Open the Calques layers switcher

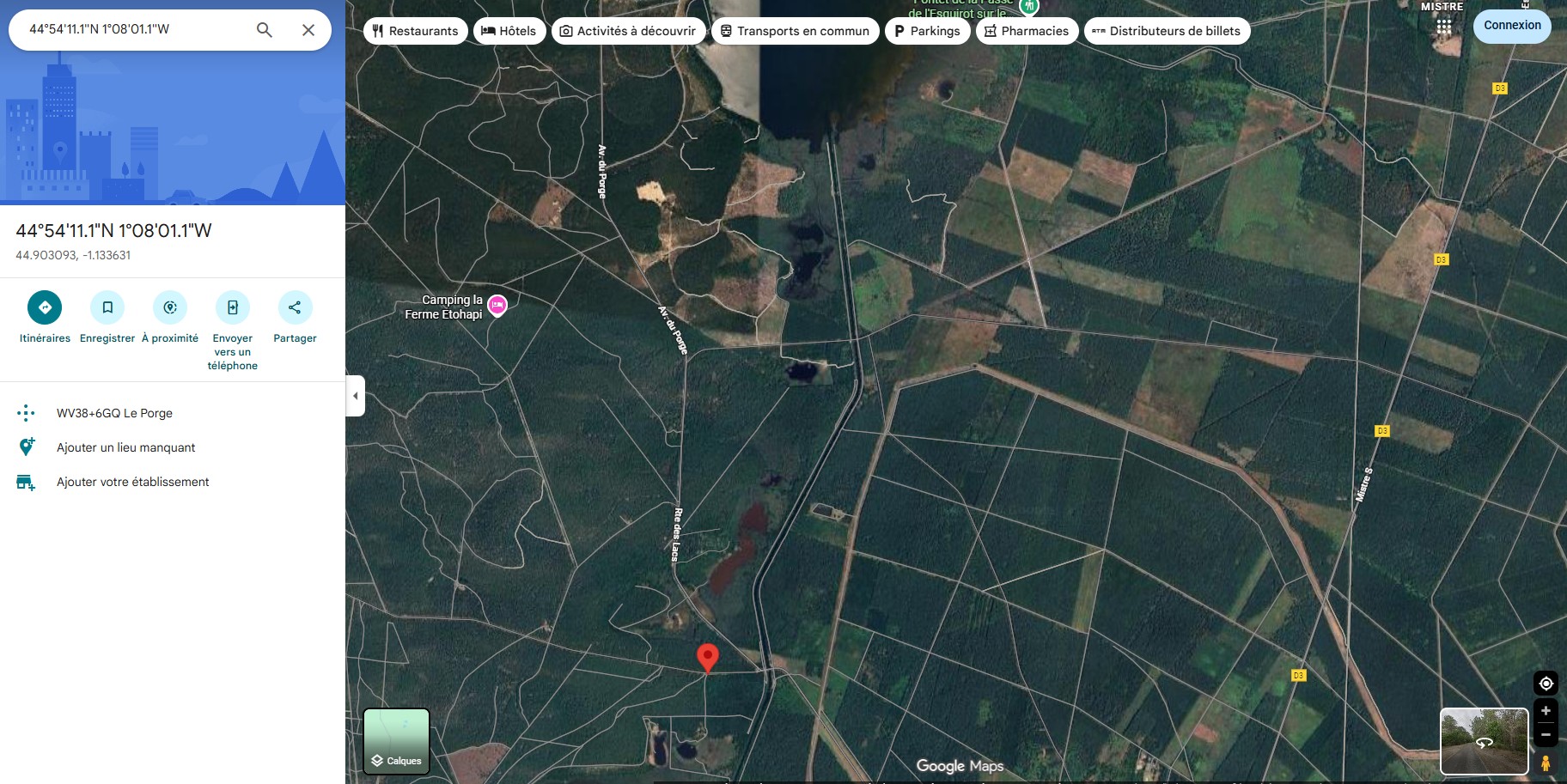(x=396, y=741)
